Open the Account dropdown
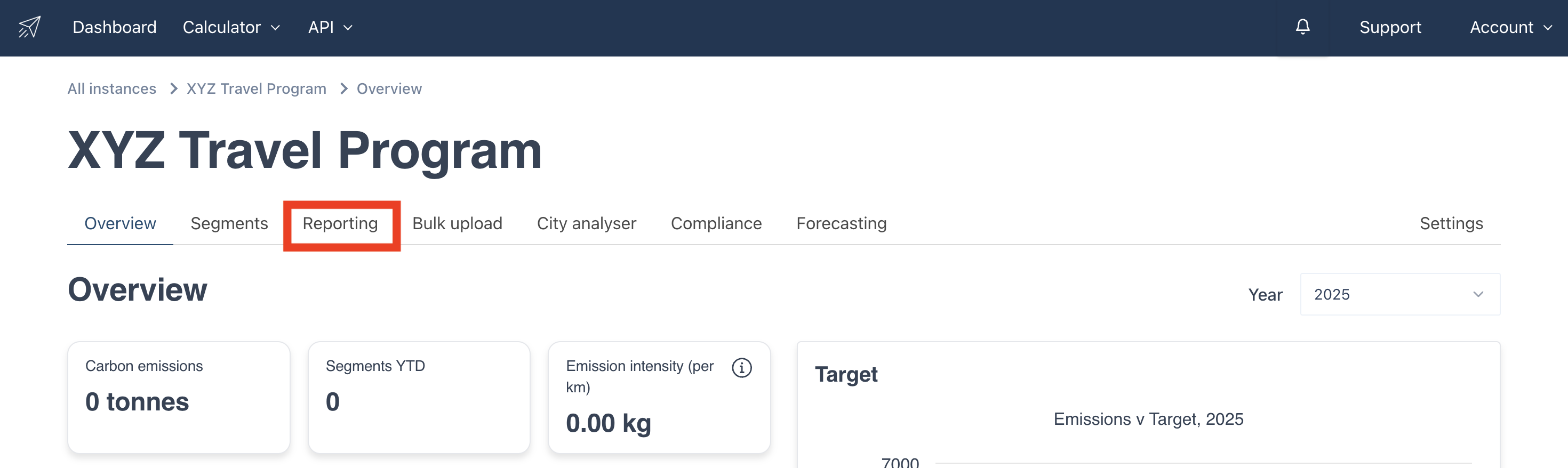 coord(1510,27)
